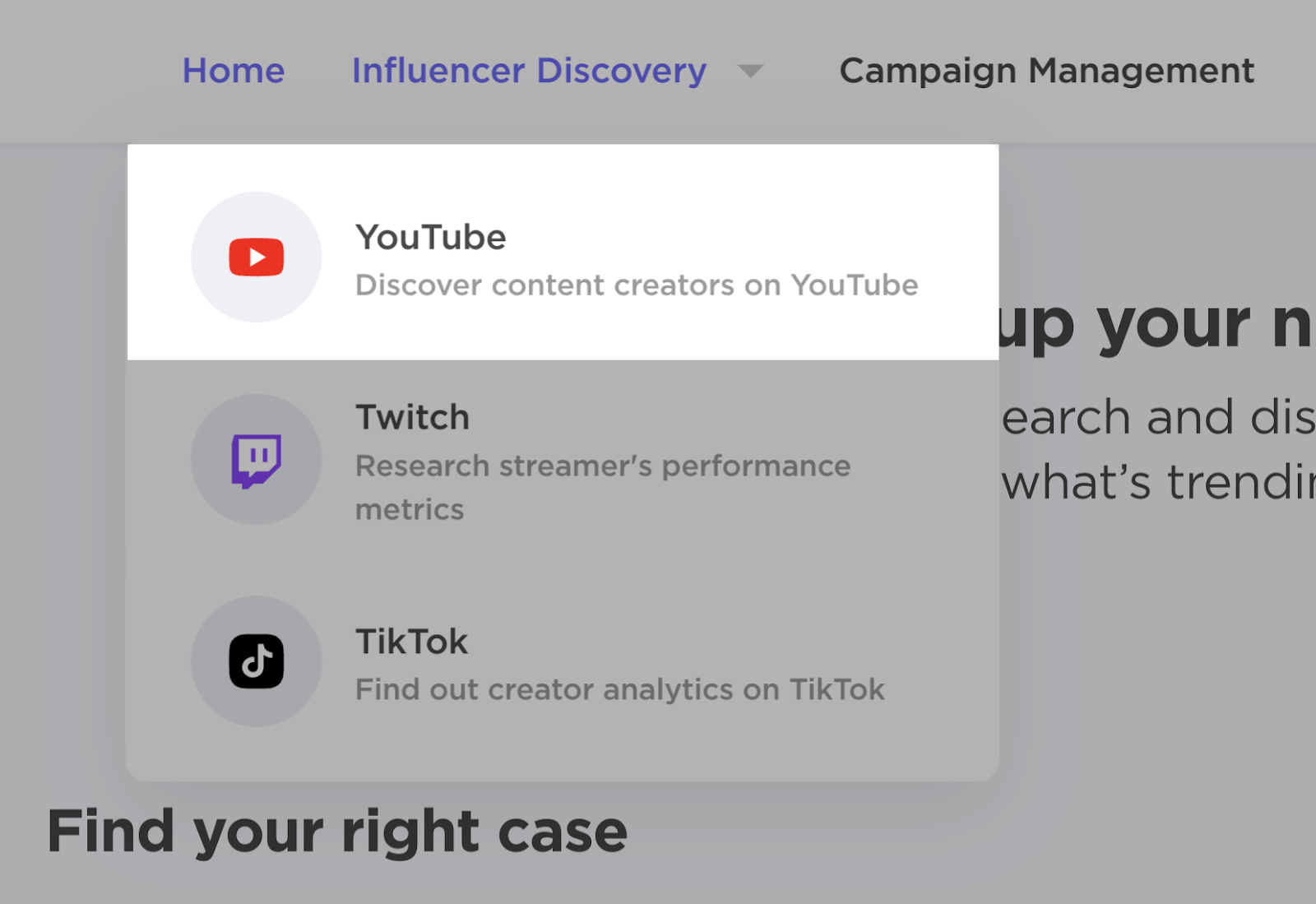
Task: Choose Twitch from the discovery menu
Action: click(562, 459)
